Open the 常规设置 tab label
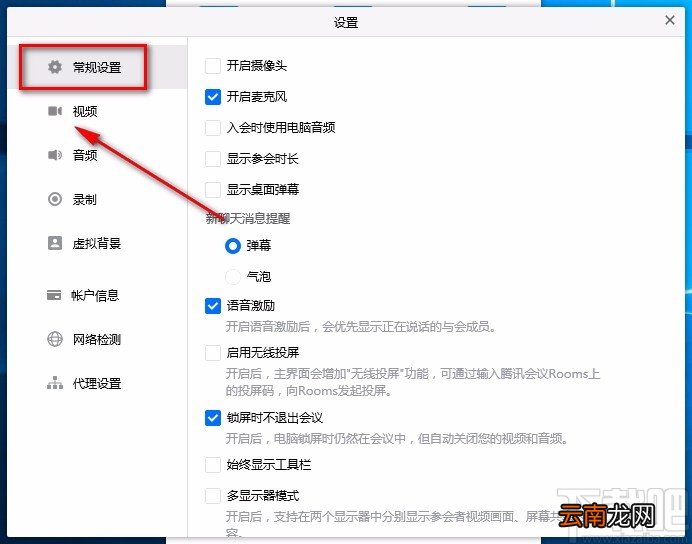This screenshot has width=692, height=544. coord(97,68)
